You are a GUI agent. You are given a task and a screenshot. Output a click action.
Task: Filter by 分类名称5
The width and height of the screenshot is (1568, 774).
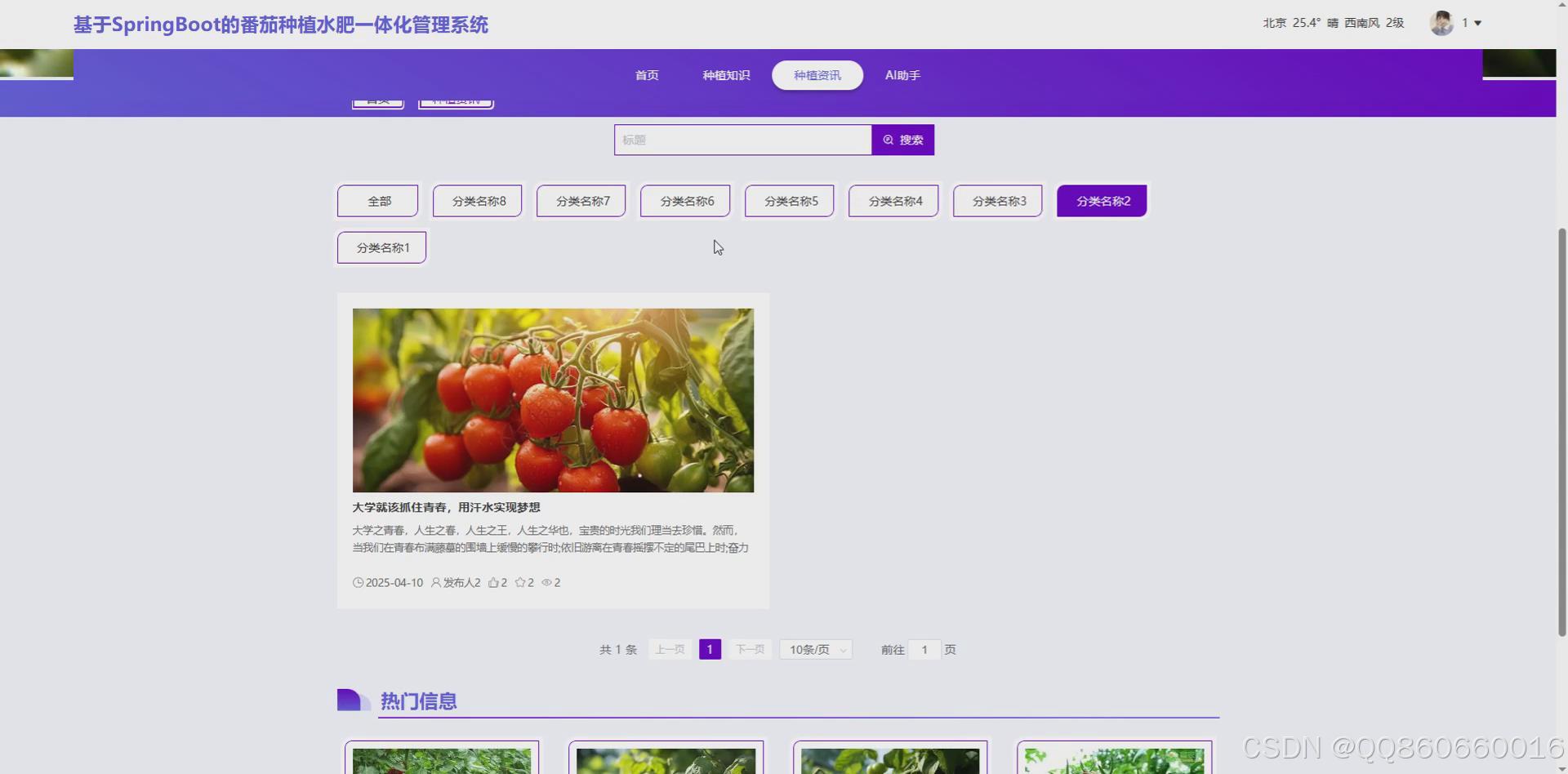pos(790,201)
